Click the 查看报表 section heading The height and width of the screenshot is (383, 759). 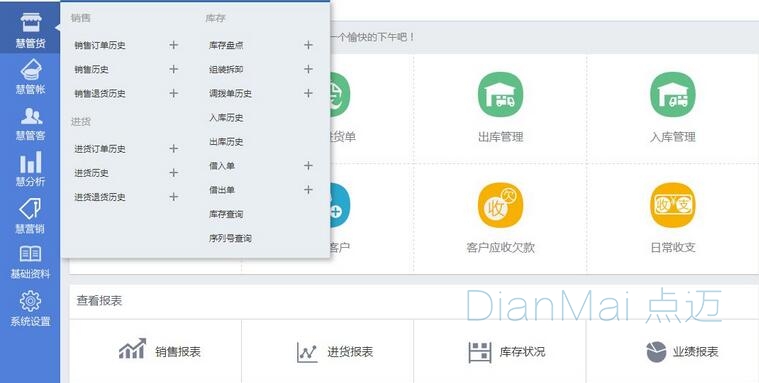pyautogui.click(x=99, y=301)
